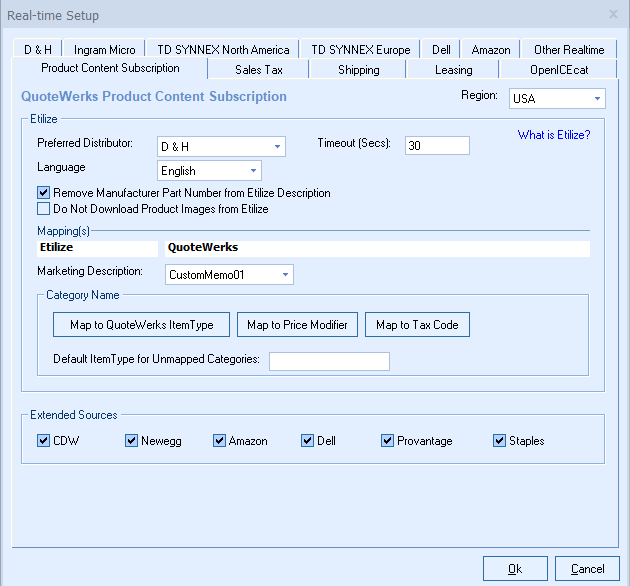Viewport: 630px width, 586px height.
Task: Toggle the Provantage extended source
Action: pyautogui.click(x=387, y=441)
